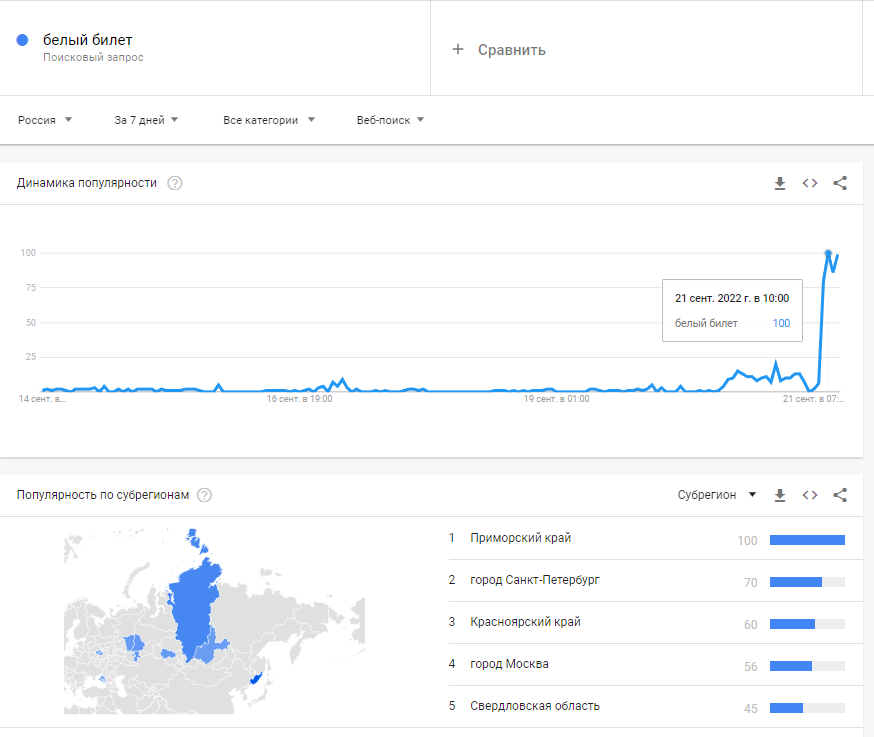Open help tooltip beside Динамика популярности
This screenshot has height=737, width=874.
pyautogui.click(x=175, y=183)
